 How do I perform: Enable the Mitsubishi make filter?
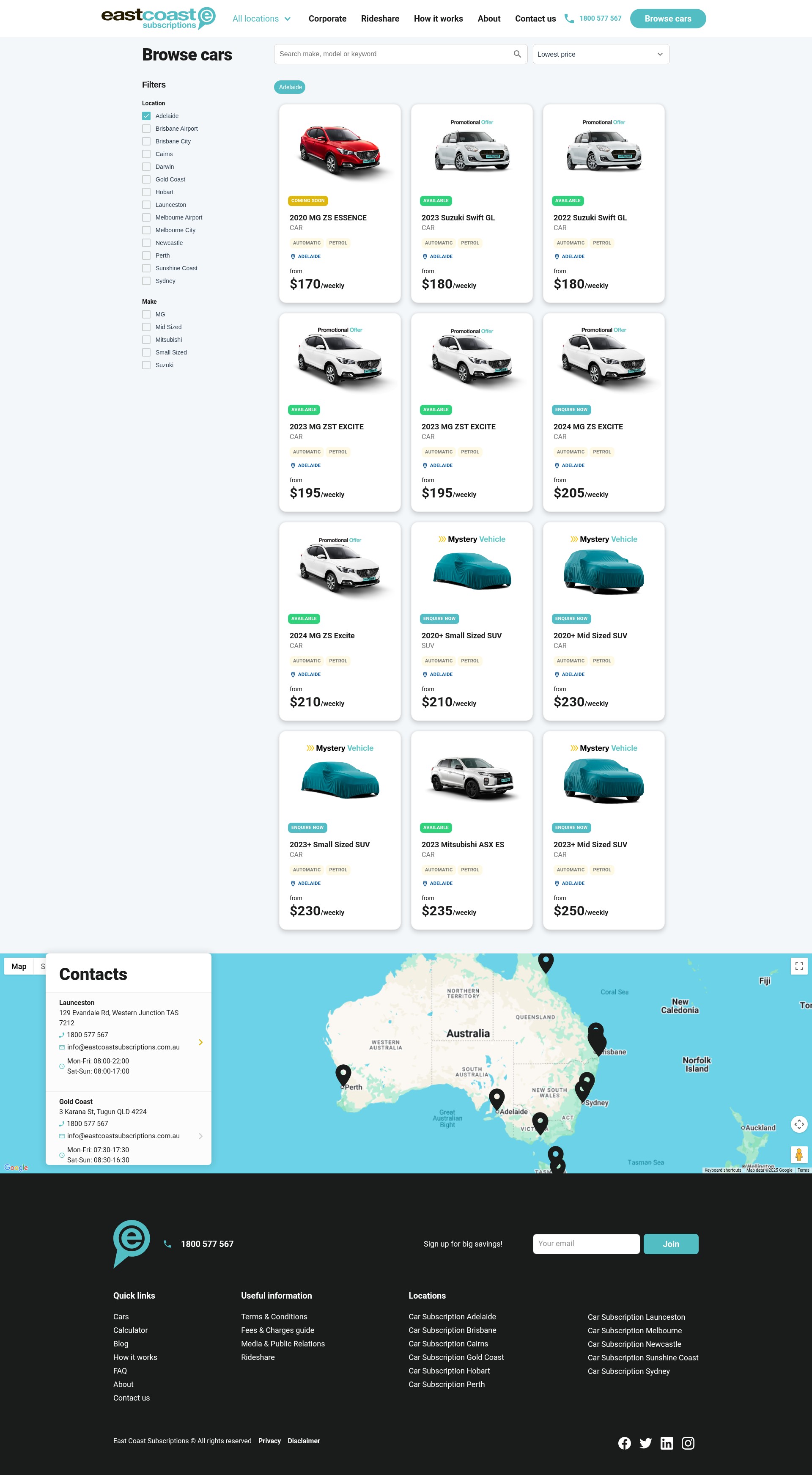pos(146,340)
